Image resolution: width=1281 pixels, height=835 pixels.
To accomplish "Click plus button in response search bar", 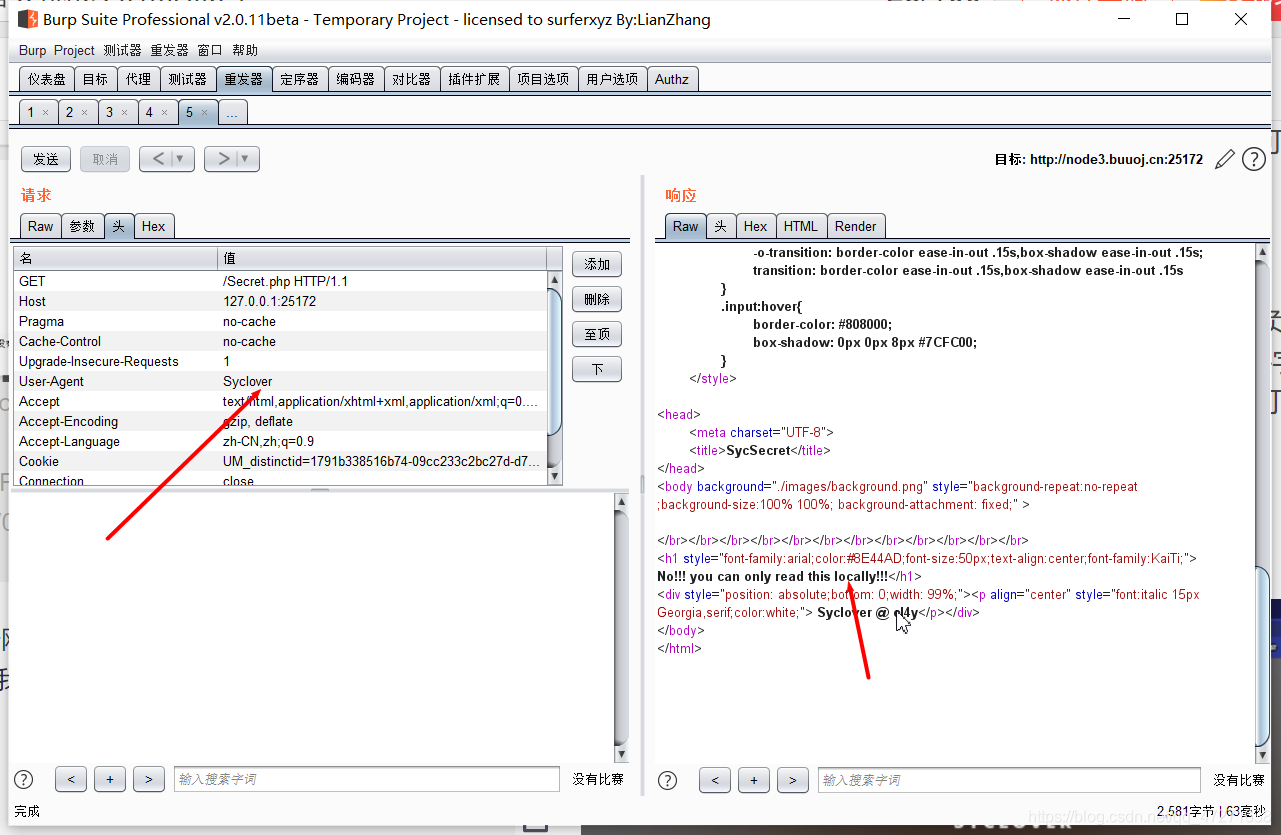I will click(x=754, y=781).
